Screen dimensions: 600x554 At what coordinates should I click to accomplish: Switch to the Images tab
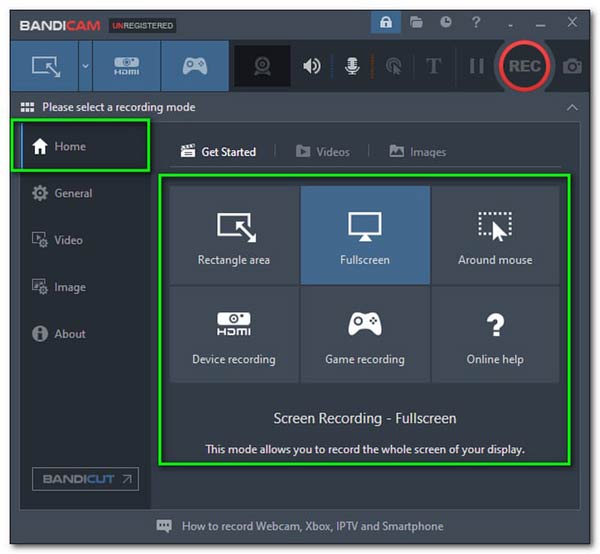[417, 152]
